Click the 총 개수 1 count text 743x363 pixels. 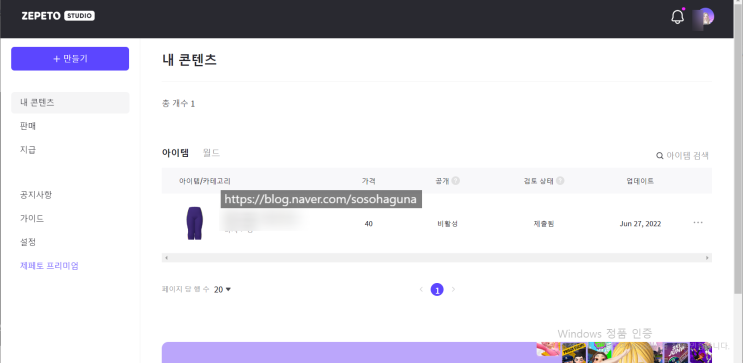click(x=179, y=103)
